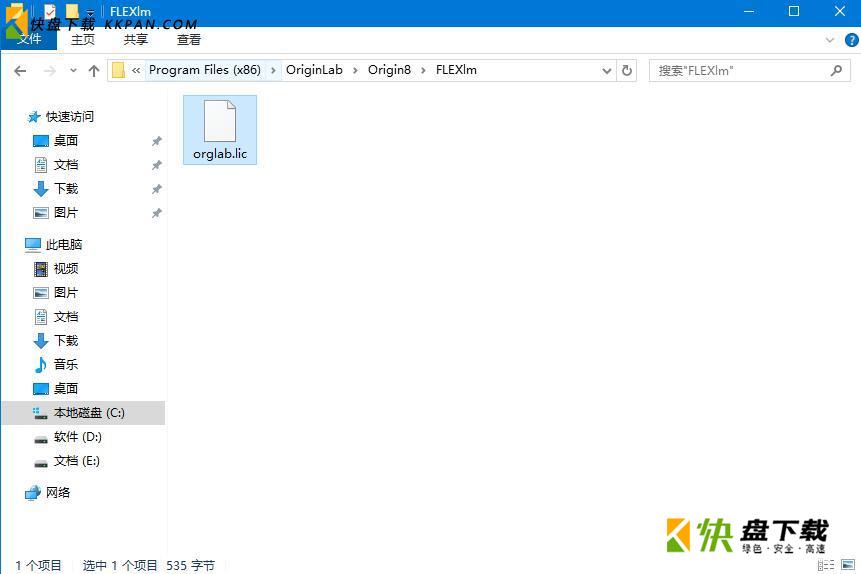Image resolution: width=861 pixels, height=574 pixels.
Task: Select the orglab.lic file
Action: [220, 130]
